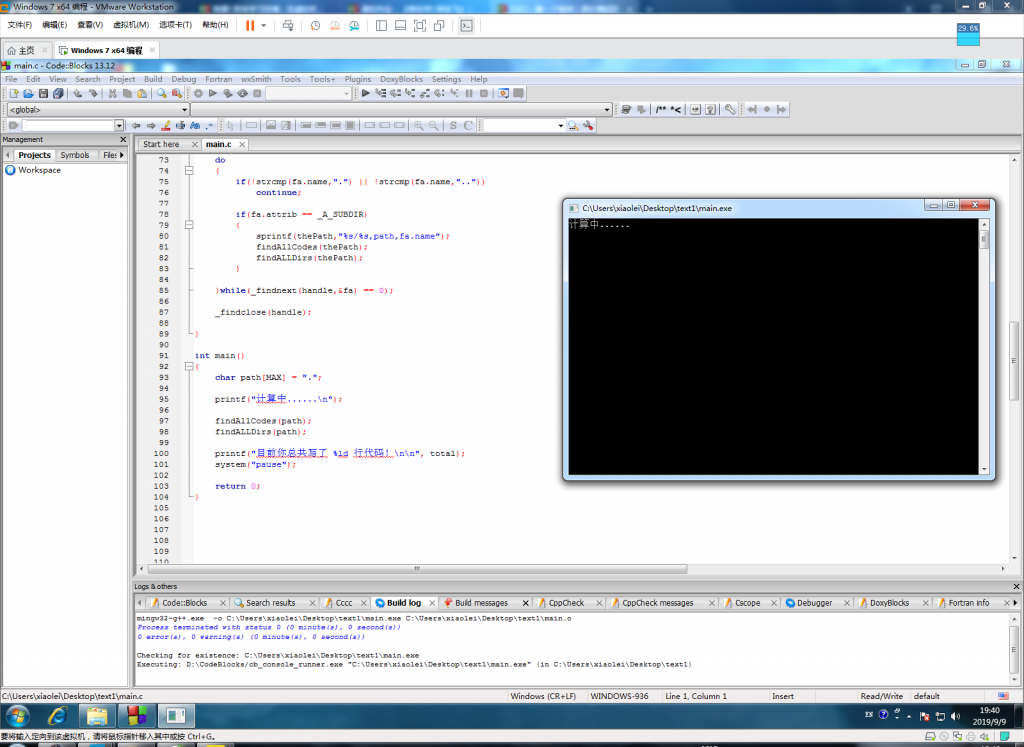Viewport: 1024px width, 747px height.
Task: Jump back with left arrow icon
Action: (x=136, y=125)
